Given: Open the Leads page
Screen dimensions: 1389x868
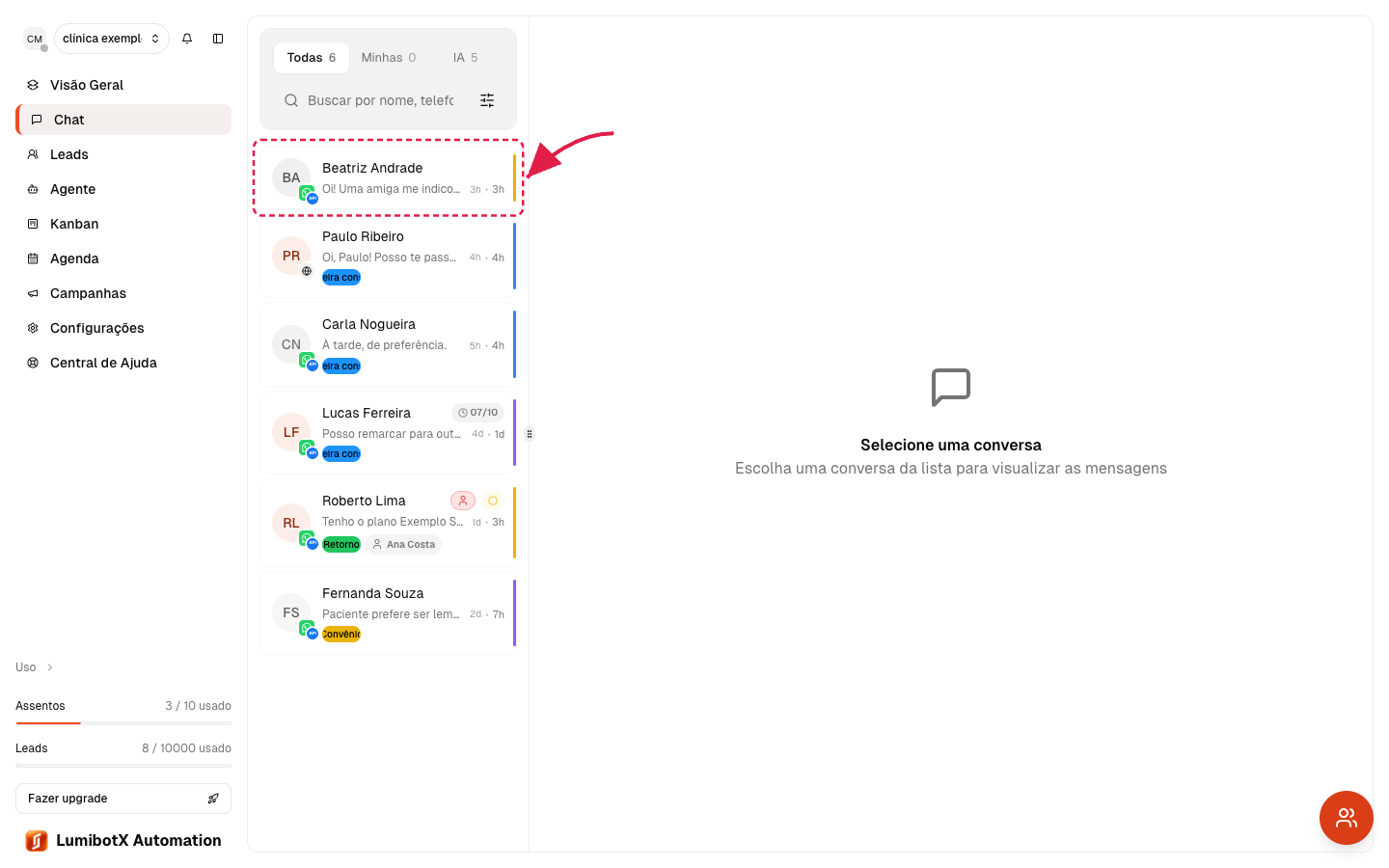Looking at the screenshot, I should pos(123,154).
